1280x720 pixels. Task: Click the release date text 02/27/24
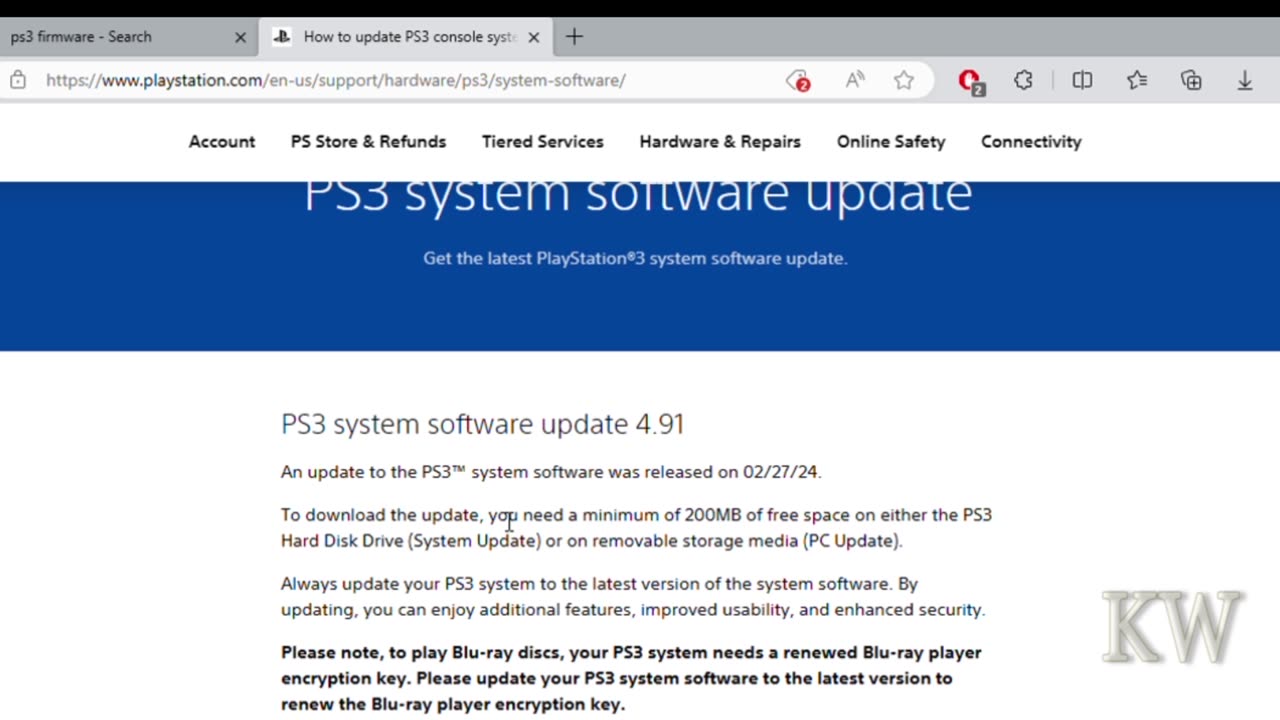pos(780,472)
